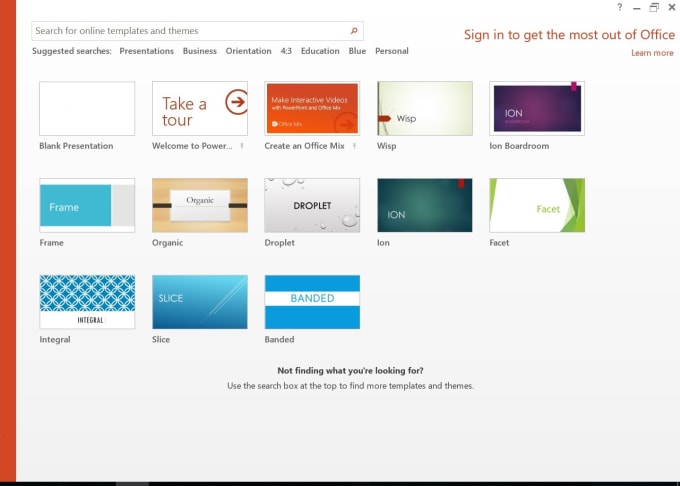Choose the Slice theme thumbnail
Image resolution: width=680 pixels, height=486 pixels.
(x=200, y=302)
